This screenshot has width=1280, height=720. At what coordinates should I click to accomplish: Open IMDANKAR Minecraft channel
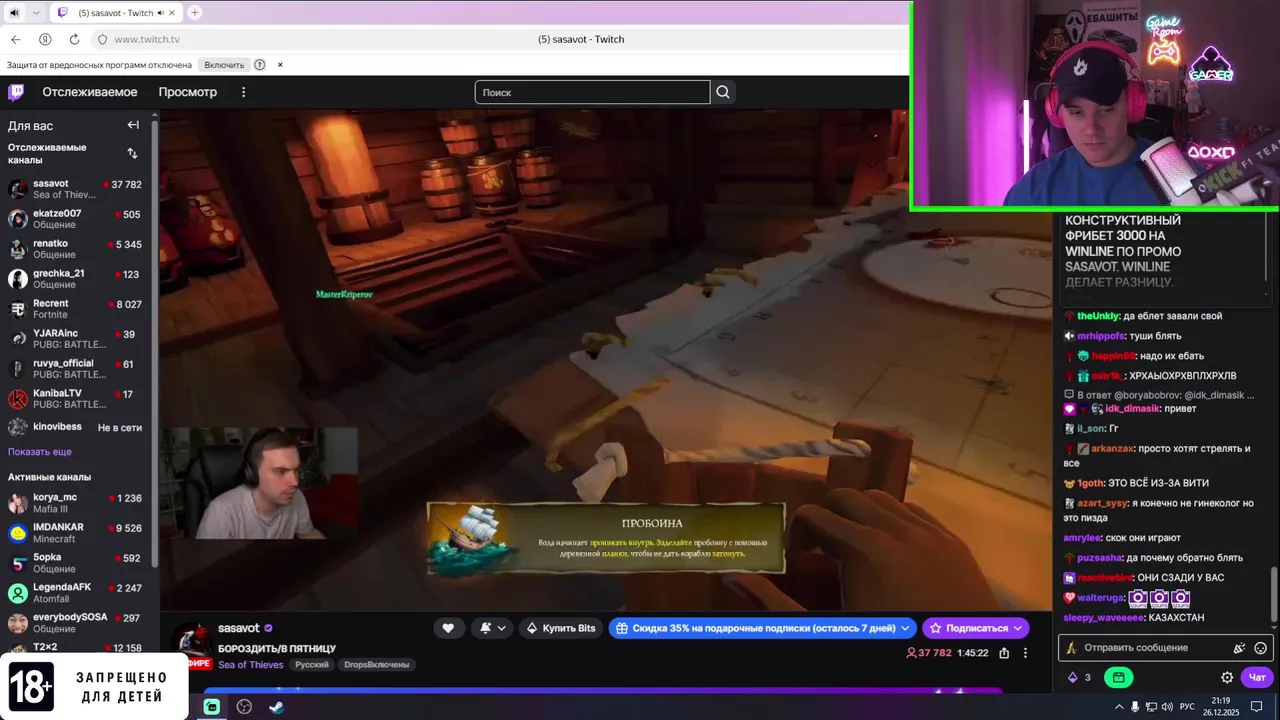click(76, 533)
